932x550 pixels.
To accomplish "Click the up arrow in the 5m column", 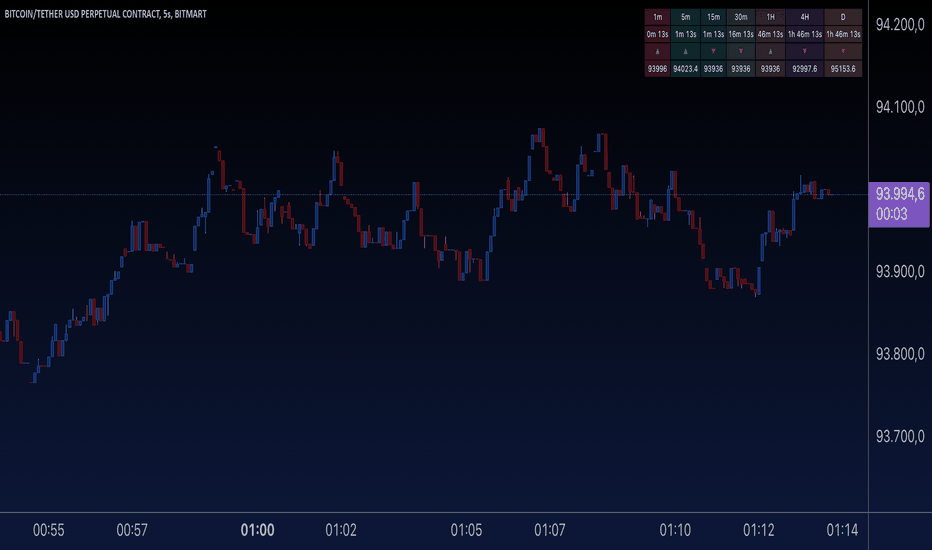I will [x=685, y=52].
